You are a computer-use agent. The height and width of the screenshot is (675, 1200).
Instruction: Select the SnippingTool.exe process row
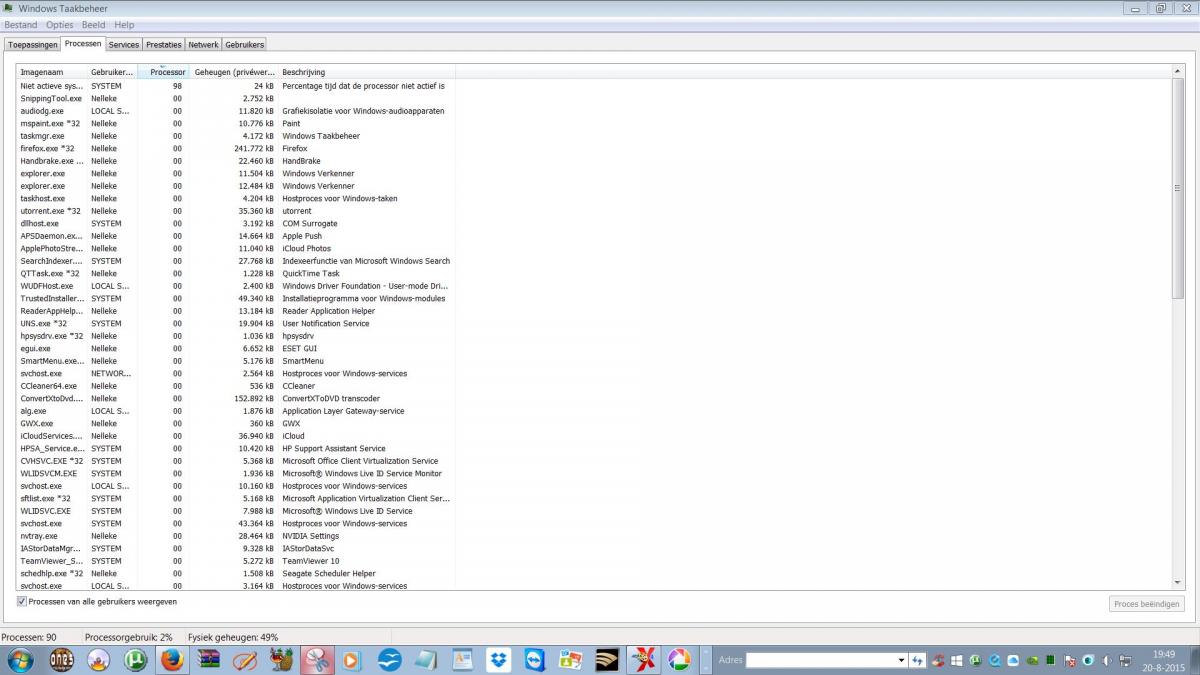[x=236, y=98]
